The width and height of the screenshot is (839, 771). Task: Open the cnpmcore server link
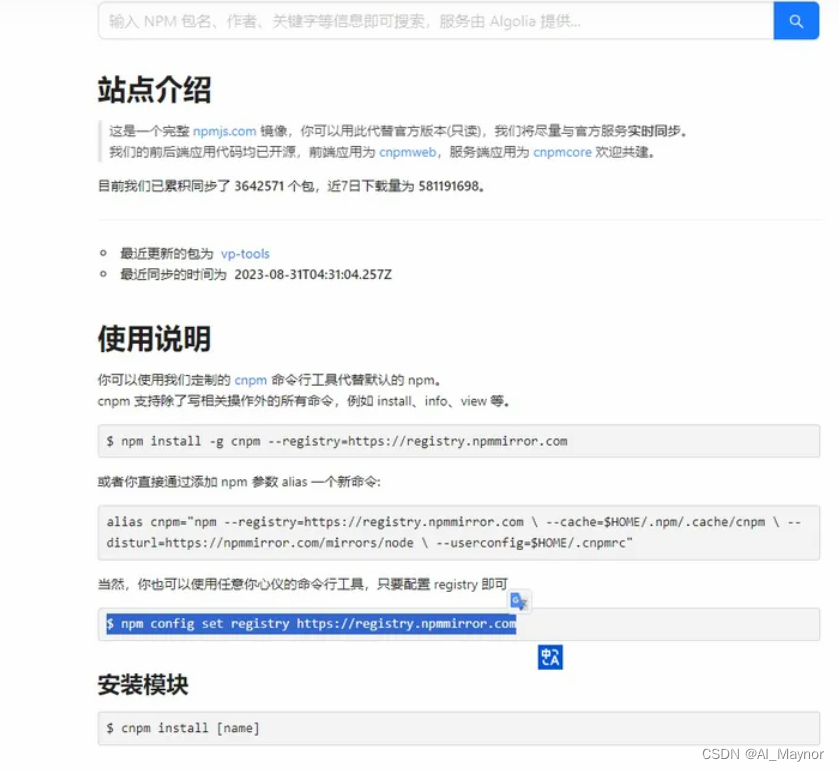pyautogui.click(x=562, y=152)
